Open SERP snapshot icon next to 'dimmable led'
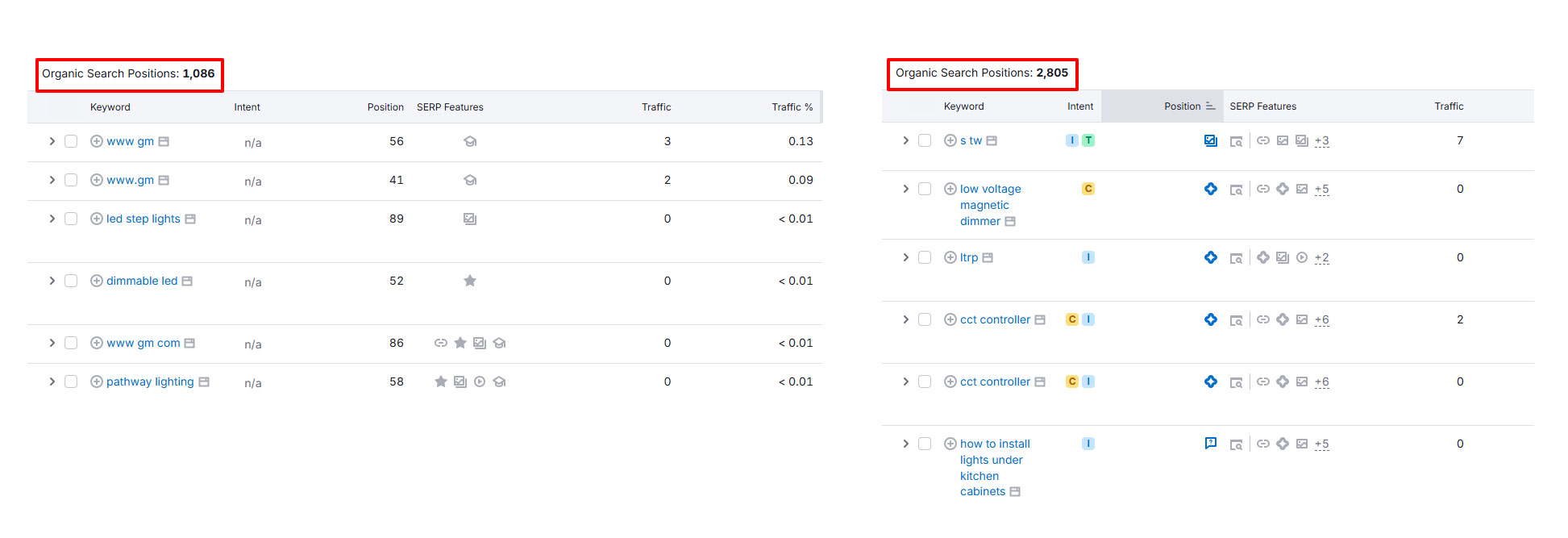 click(x=187, y=281)
